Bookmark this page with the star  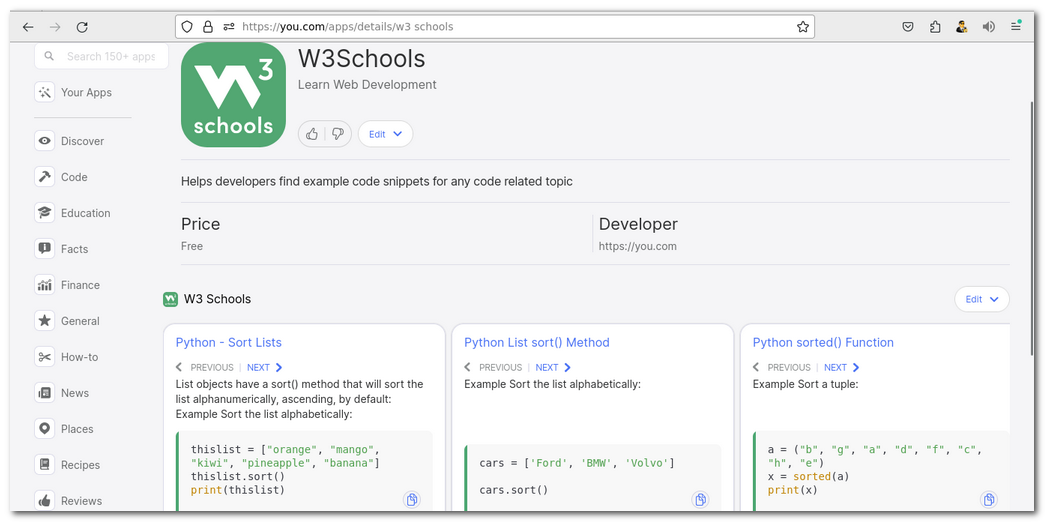tap(802, 27)
